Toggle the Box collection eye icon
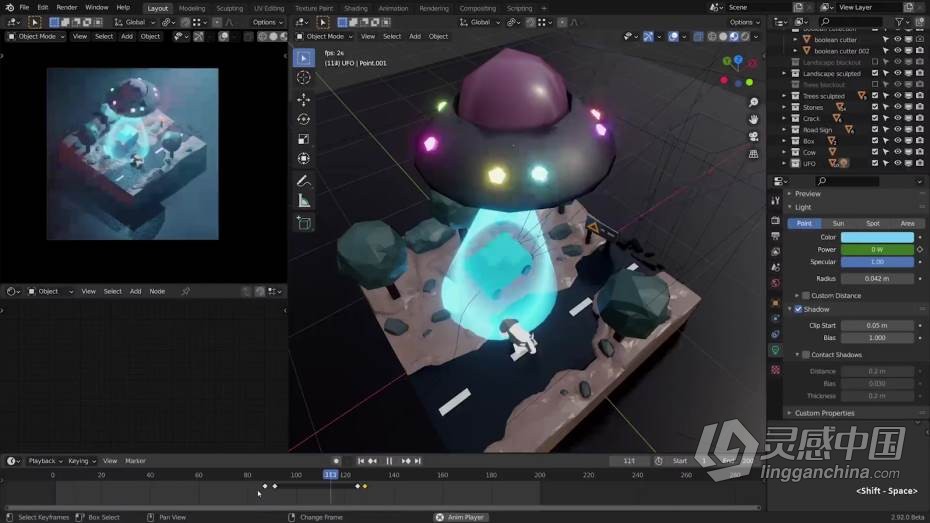The width and height of the screenshot is (930, 523). coord(897,141)
